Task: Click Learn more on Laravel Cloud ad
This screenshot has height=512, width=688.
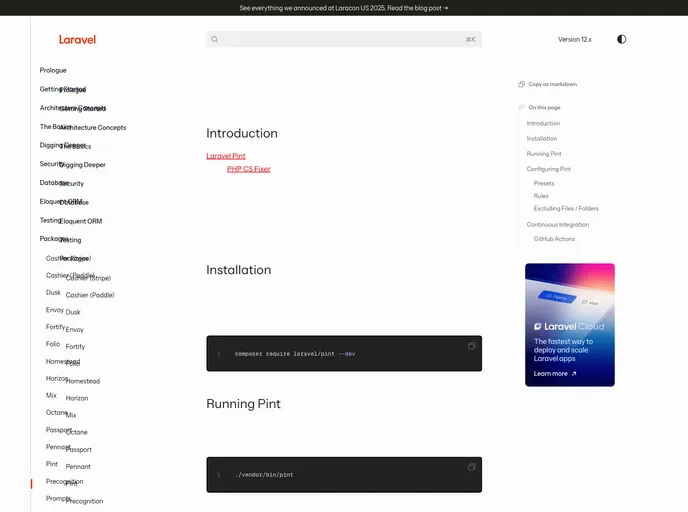Action: (x=555, y=374)
